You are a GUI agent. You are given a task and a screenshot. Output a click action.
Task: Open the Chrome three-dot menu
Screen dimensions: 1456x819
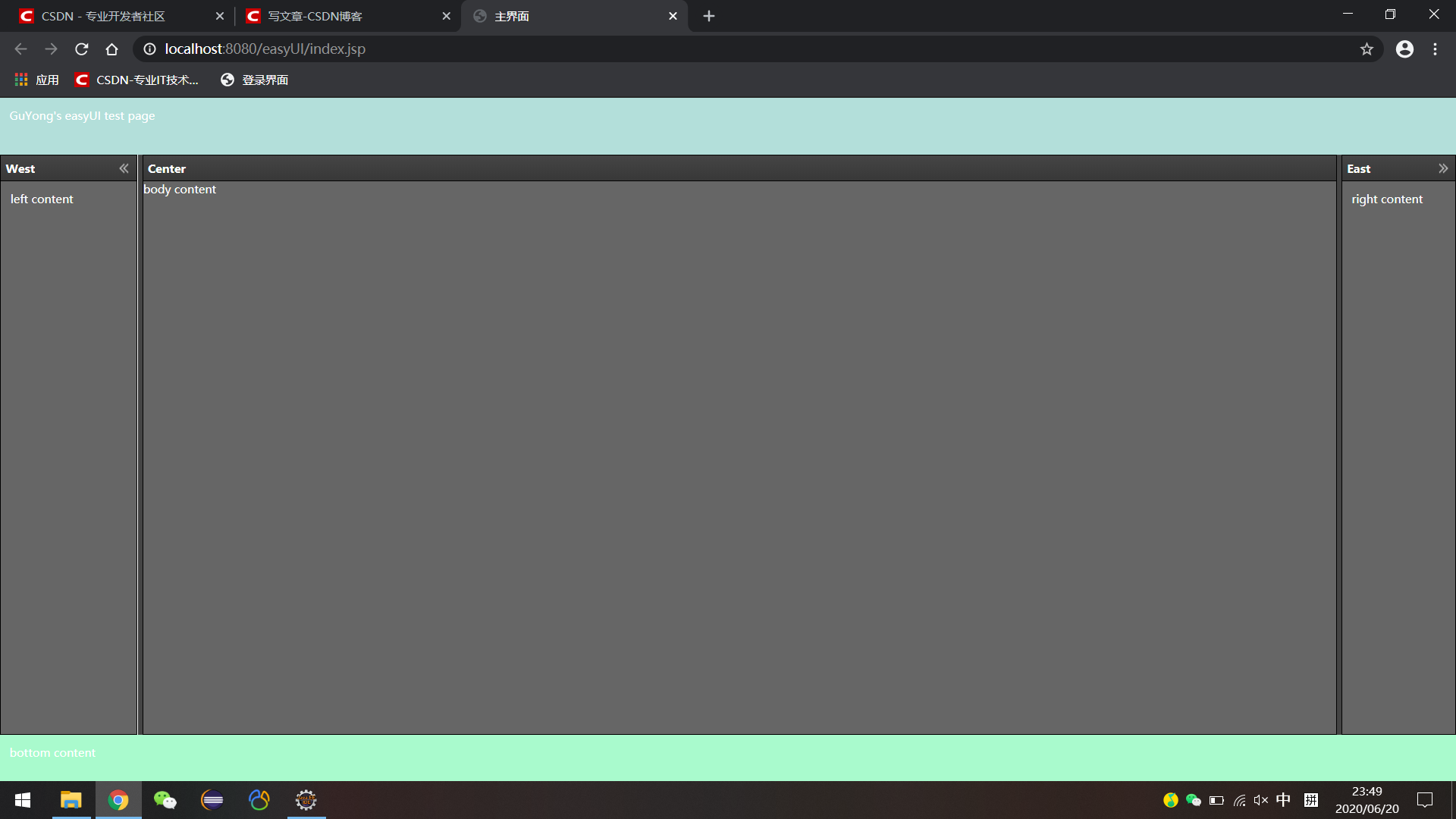1435,49
